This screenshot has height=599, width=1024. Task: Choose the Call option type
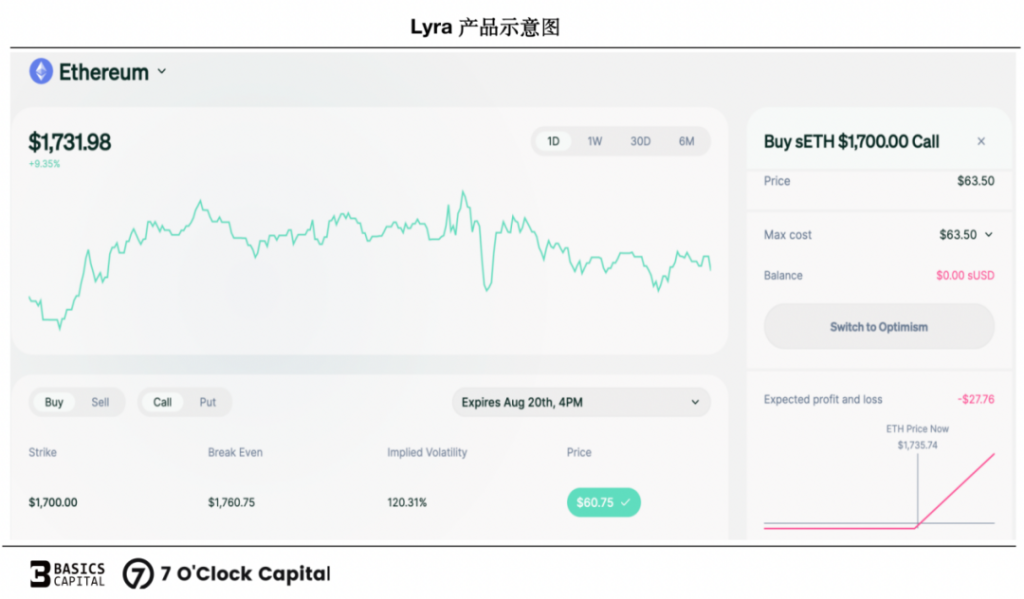click(x=162, y=402)
